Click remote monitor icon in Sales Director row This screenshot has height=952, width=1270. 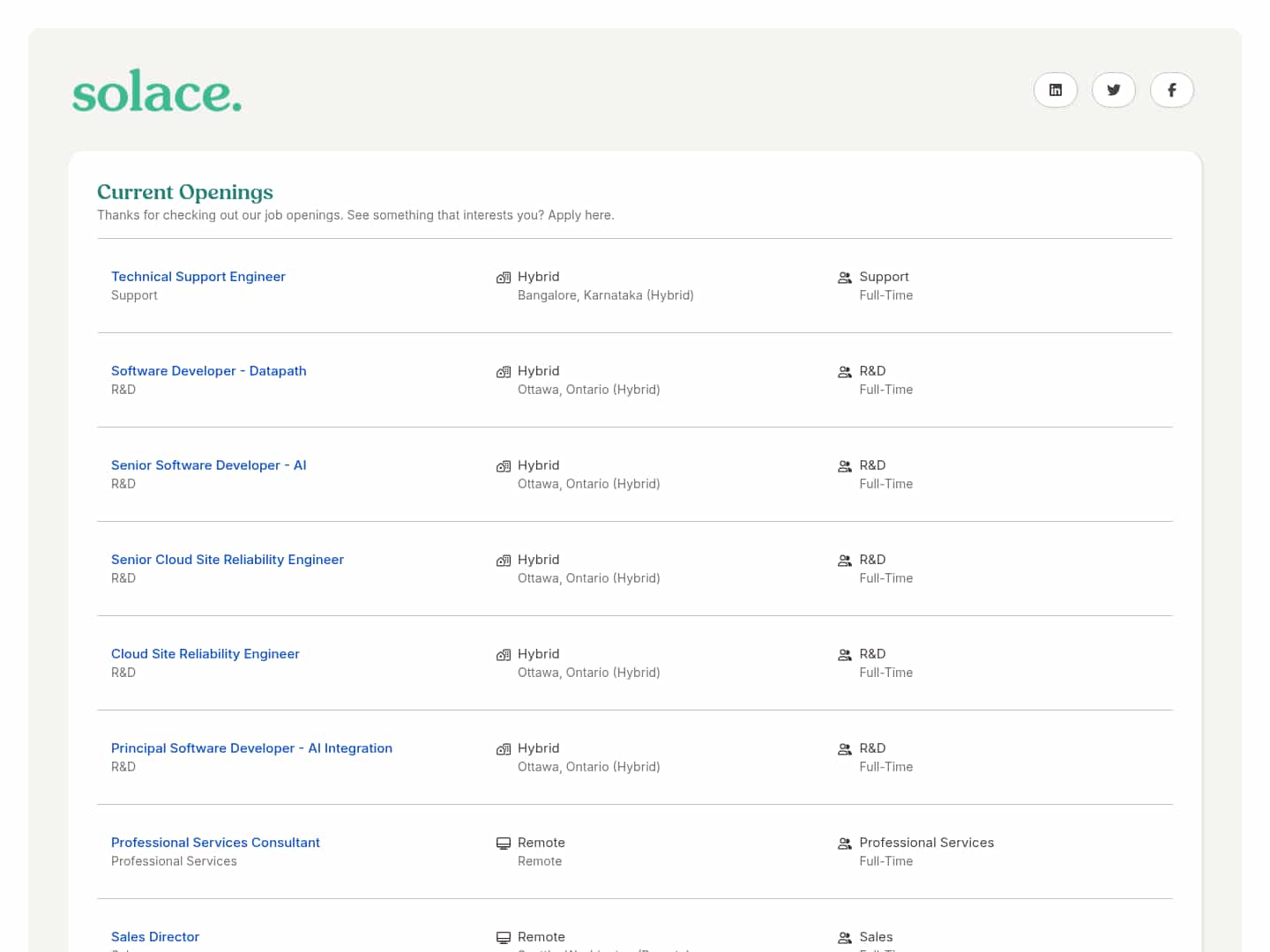point(504,938)
